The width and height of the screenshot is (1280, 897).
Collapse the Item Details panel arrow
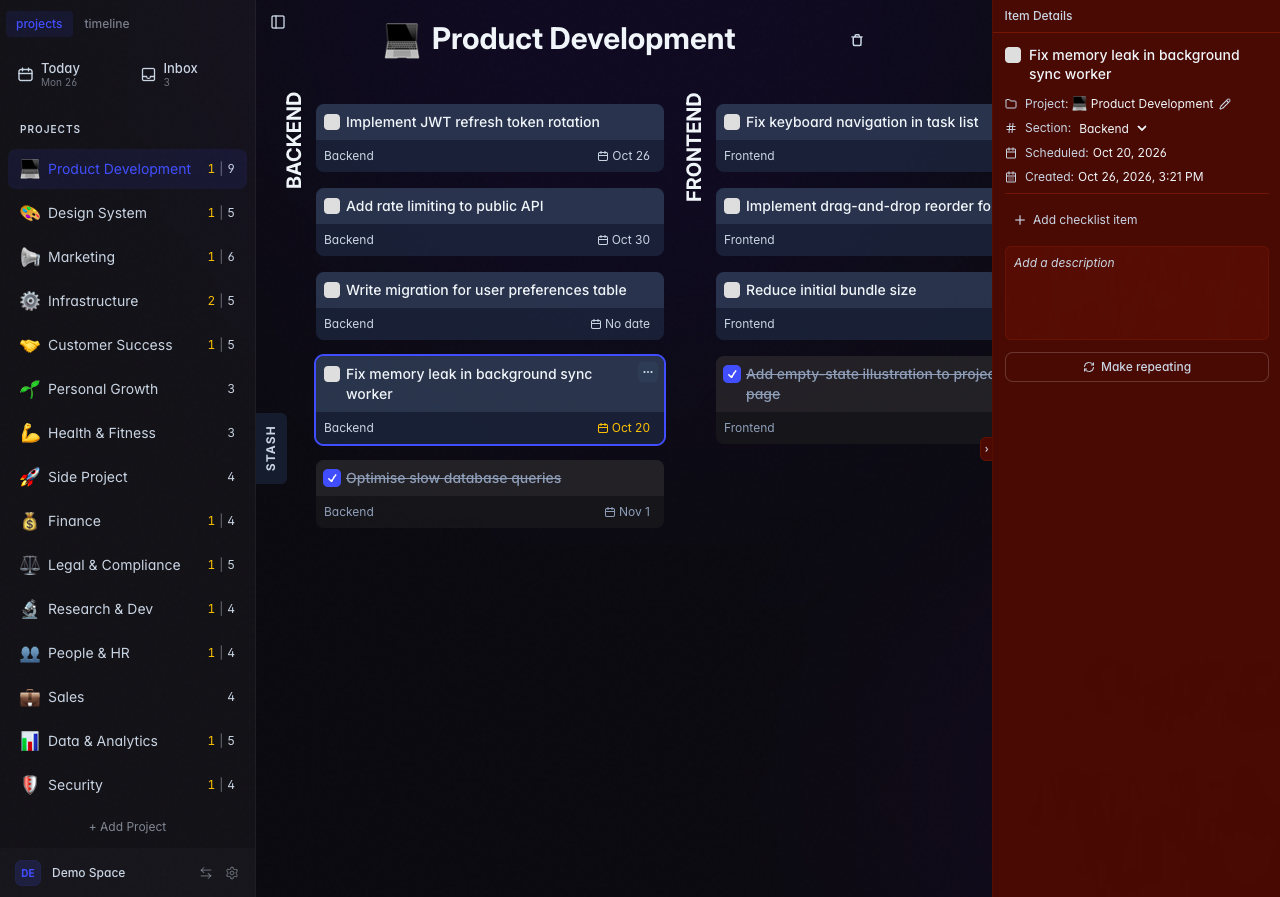(x=986, y=449)
